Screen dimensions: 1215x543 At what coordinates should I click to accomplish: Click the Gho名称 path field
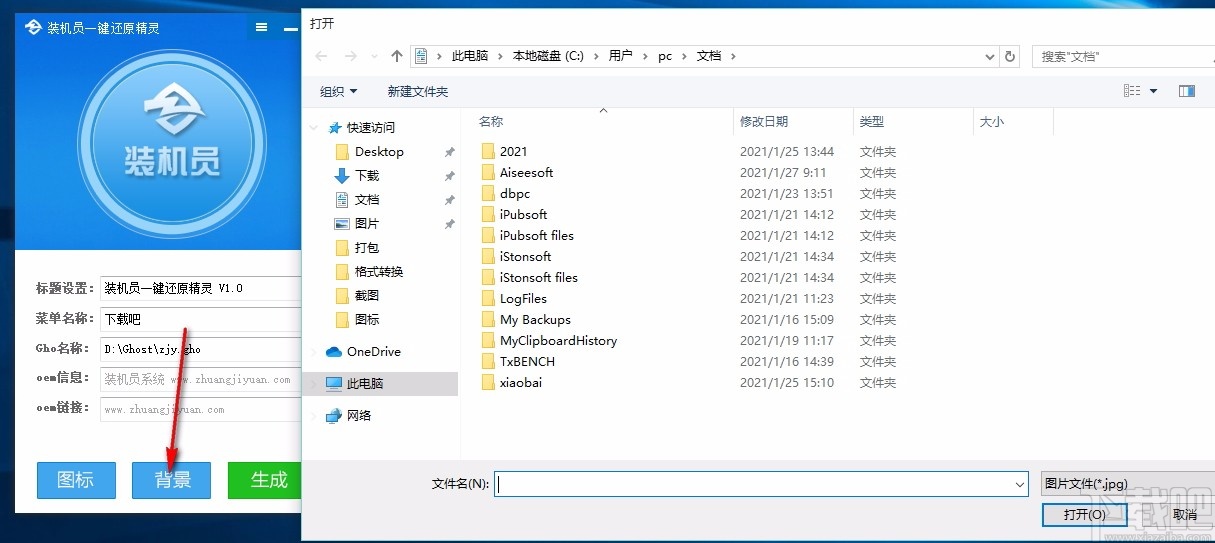[200, 350]
